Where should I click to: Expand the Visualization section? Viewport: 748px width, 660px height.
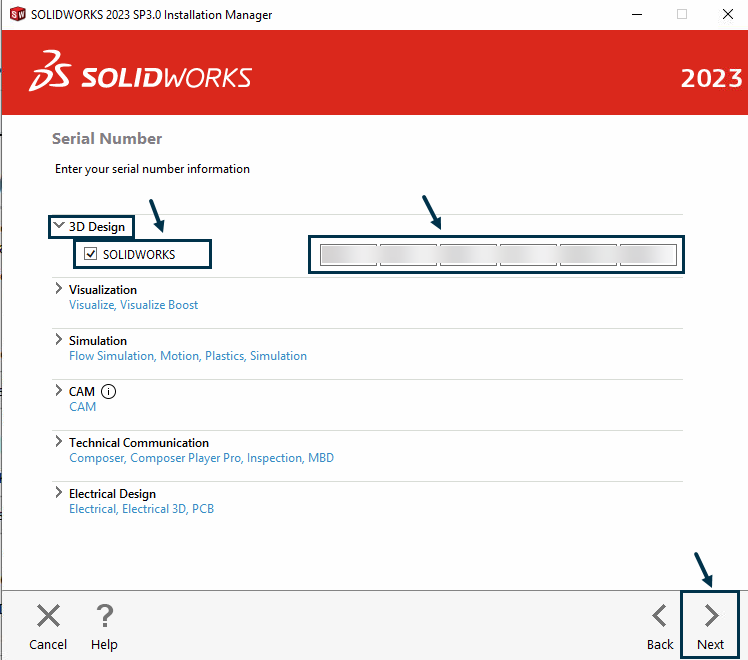(x=59, y=288)
